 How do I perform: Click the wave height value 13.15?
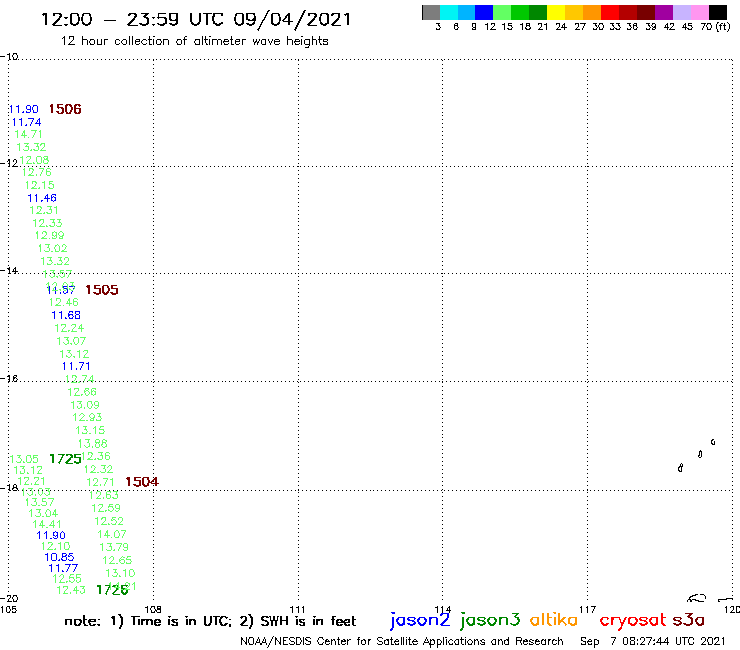pos(90,431)
